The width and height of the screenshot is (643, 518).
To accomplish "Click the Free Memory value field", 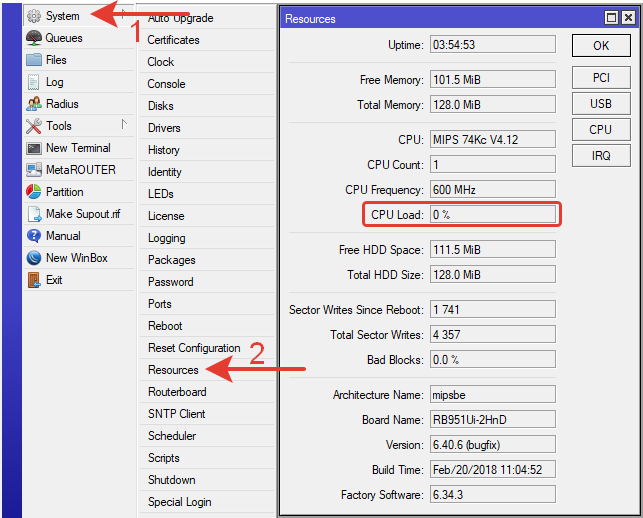I will [x=493, y=79].
